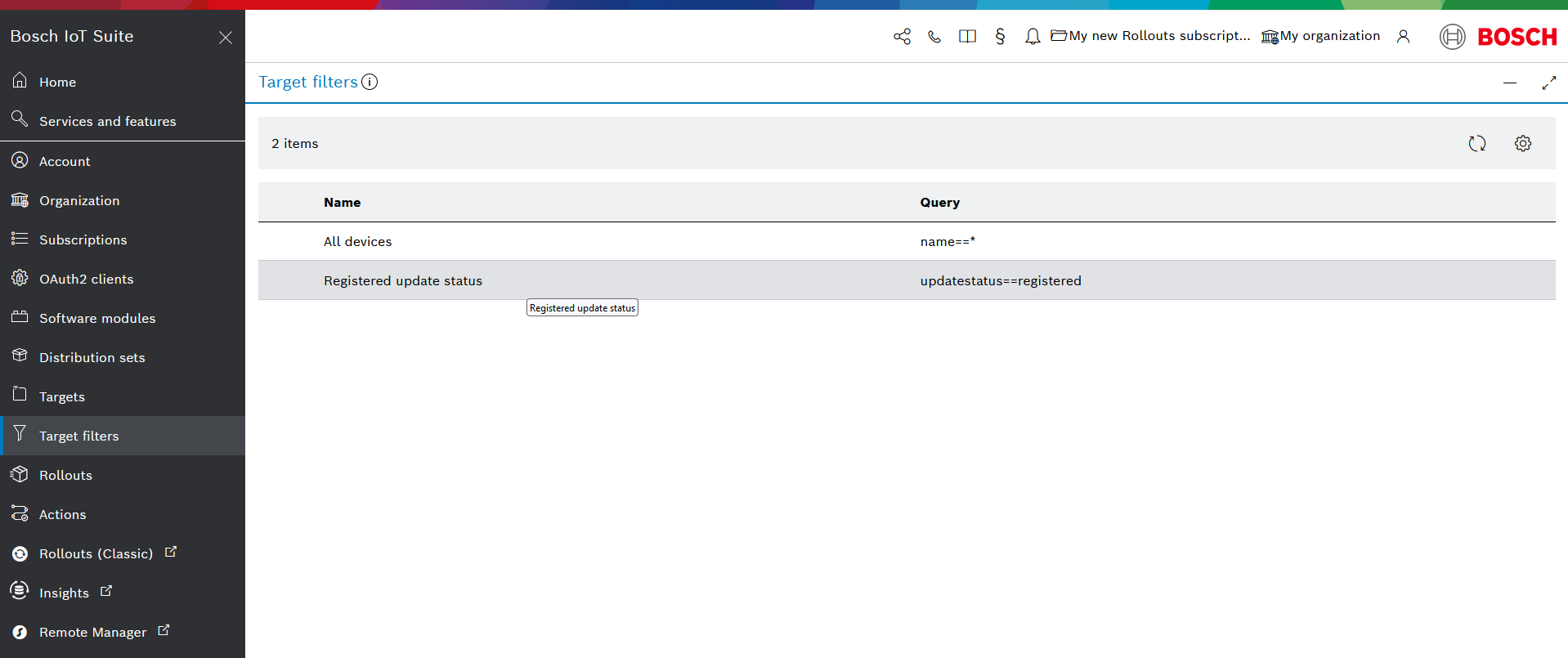The image size is (1568, 658).
Task: Expand the Target filters panel to fullscreen
Action: click(x=1548, y=83)
